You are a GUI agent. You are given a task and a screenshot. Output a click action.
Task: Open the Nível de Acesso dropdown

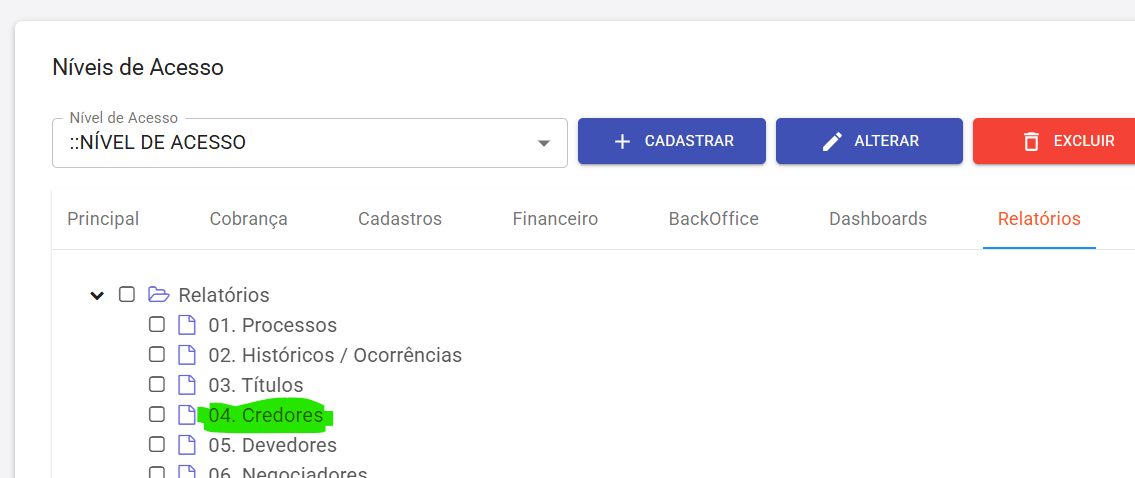click(x=543, y=143)
